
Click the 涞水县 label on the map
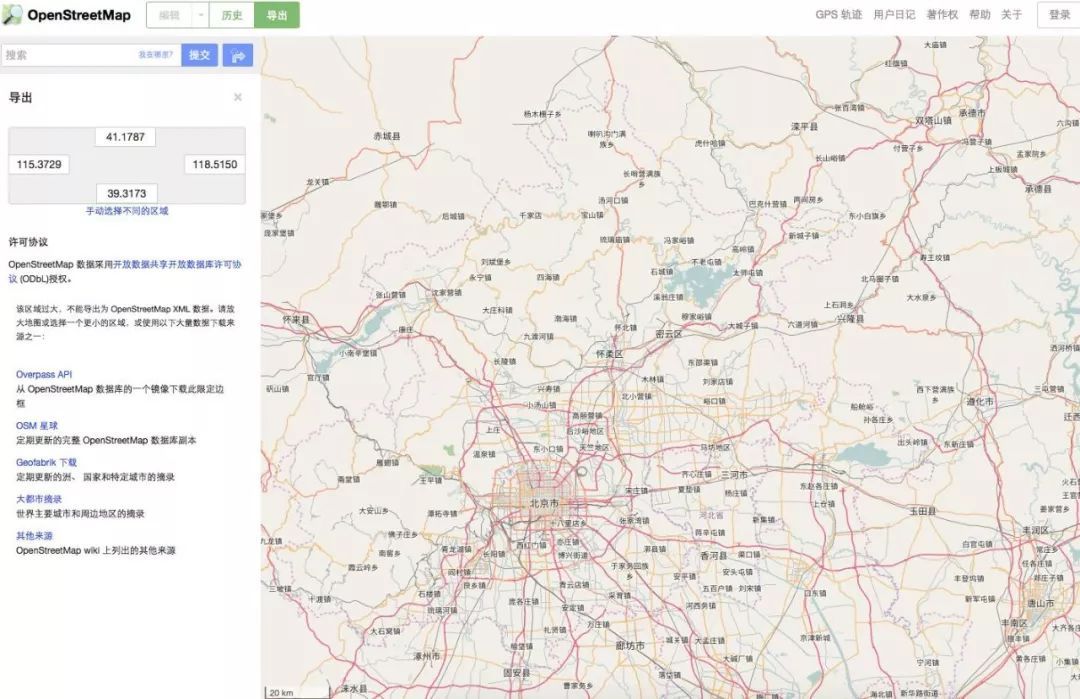point(353,689)
